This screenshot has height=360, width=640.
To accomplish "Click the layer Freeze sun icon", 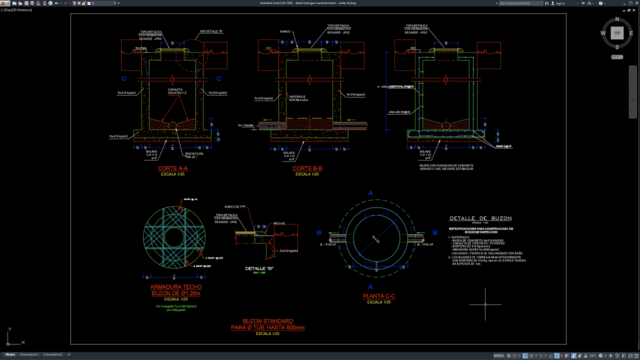I will (79, 3).
